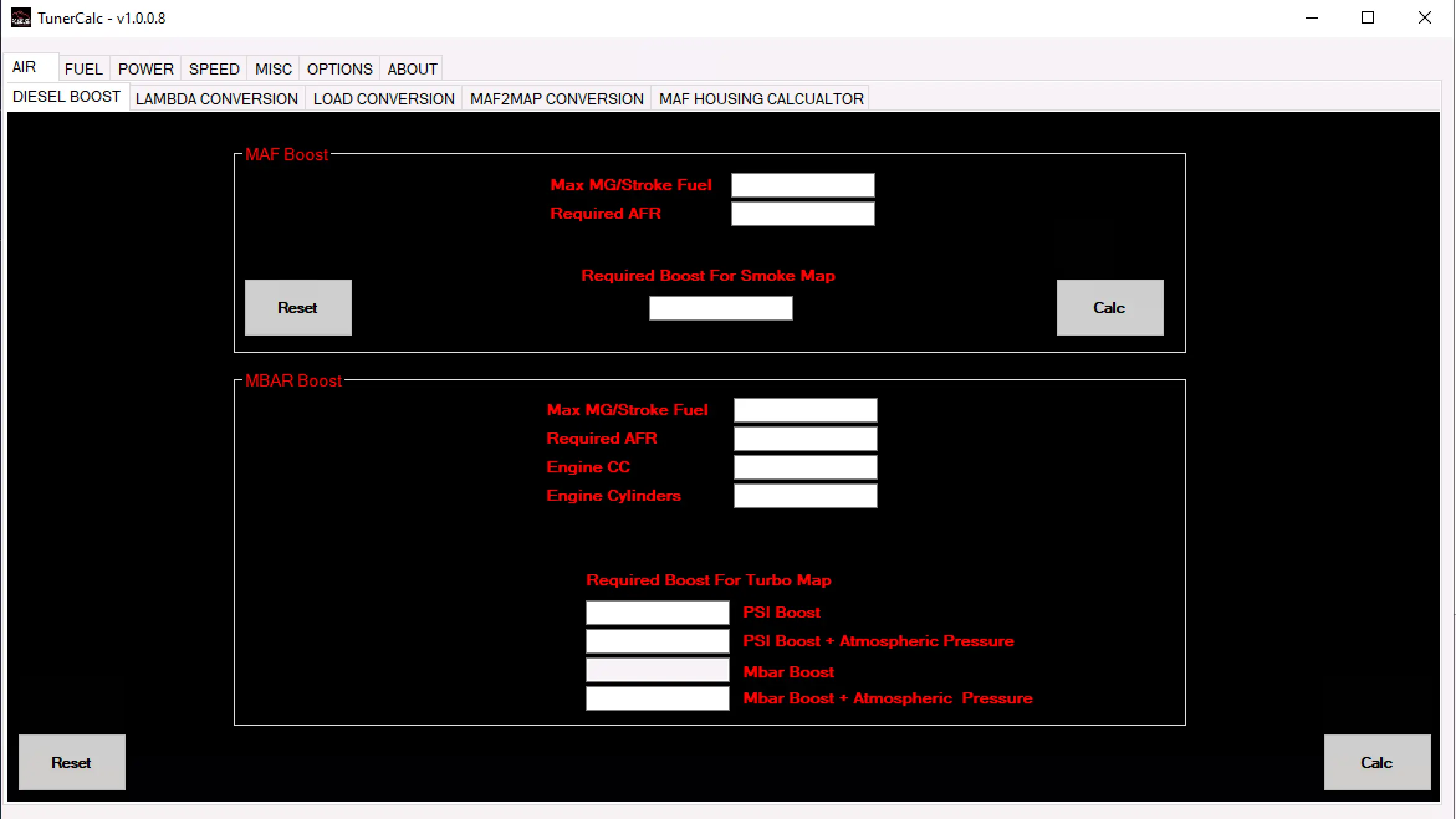
Task: Switch to the FUEL tab
Action: (83, 68)
